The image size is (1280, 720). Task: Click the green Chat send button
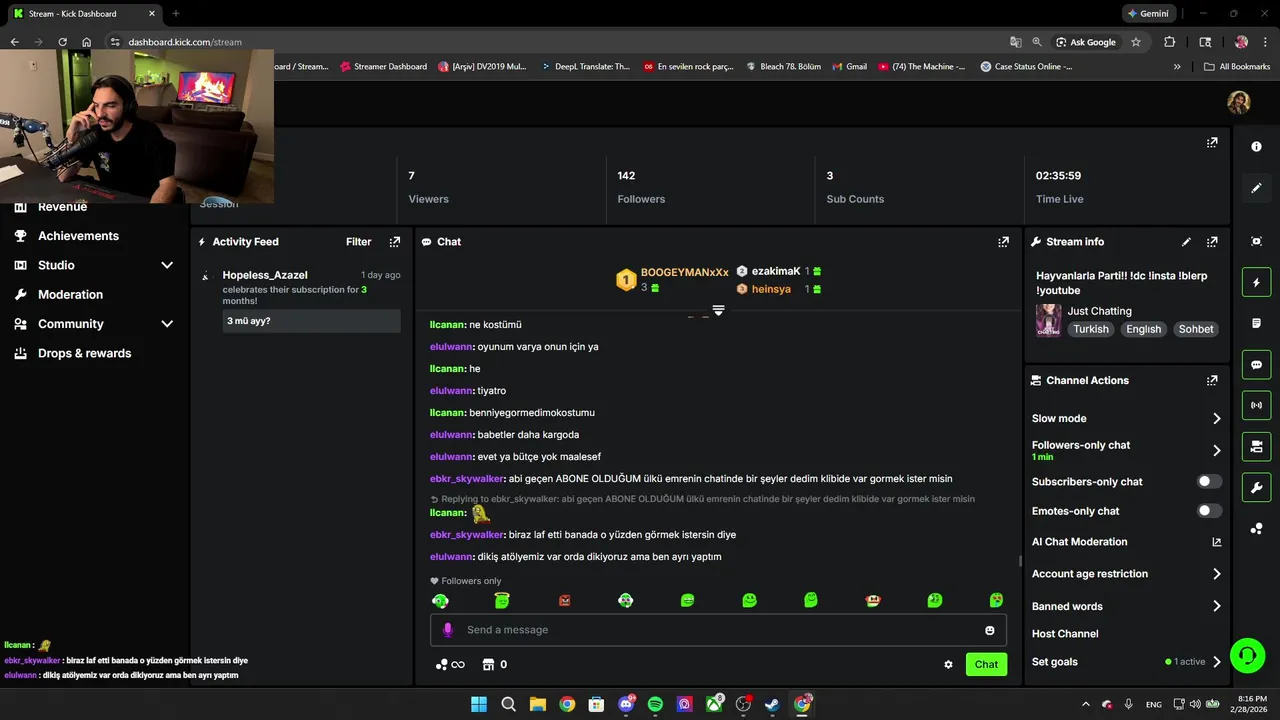coord(986,665)
